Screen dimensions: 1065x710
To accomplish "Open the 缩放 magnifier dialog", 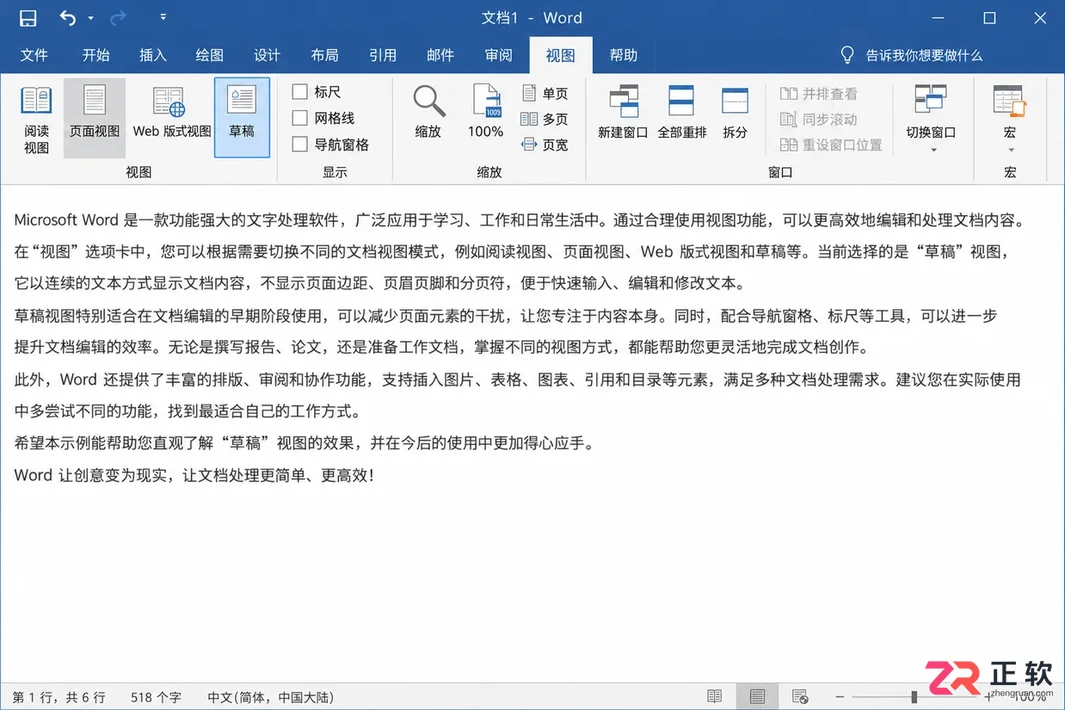I will (x=429, y=112).
